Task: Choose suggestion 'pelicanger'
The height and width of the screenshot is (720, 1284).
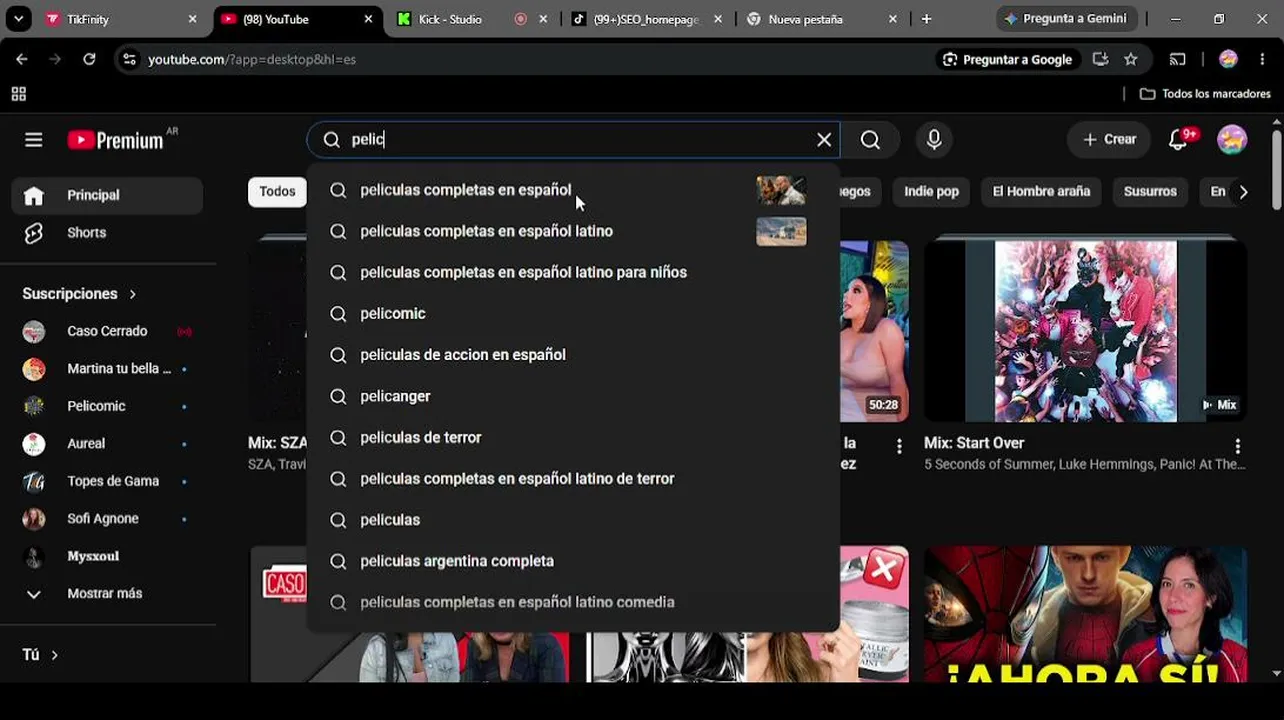Action: (x=573, y=396)
